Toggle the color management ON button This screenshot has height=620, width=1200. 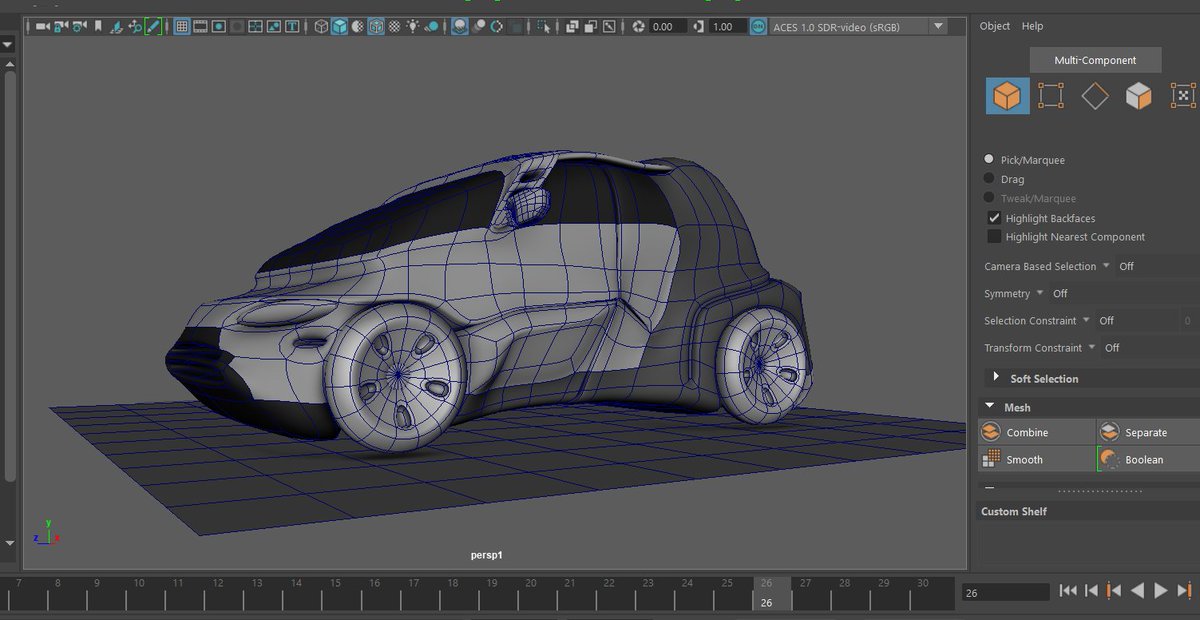(x=758, y=27)
